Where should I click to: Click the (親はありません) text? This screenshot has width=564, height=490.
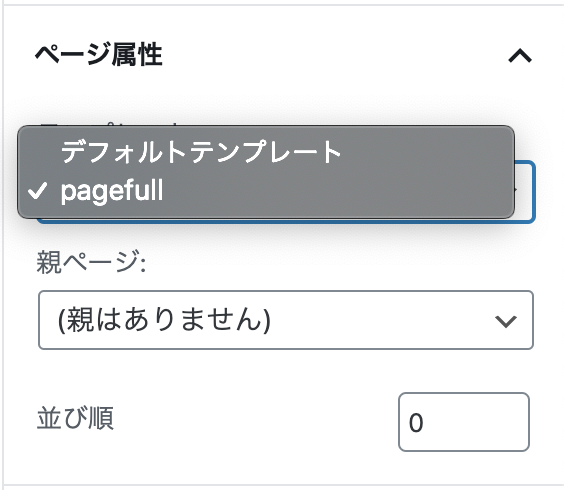pyautogui.click(x=164, y=320)
